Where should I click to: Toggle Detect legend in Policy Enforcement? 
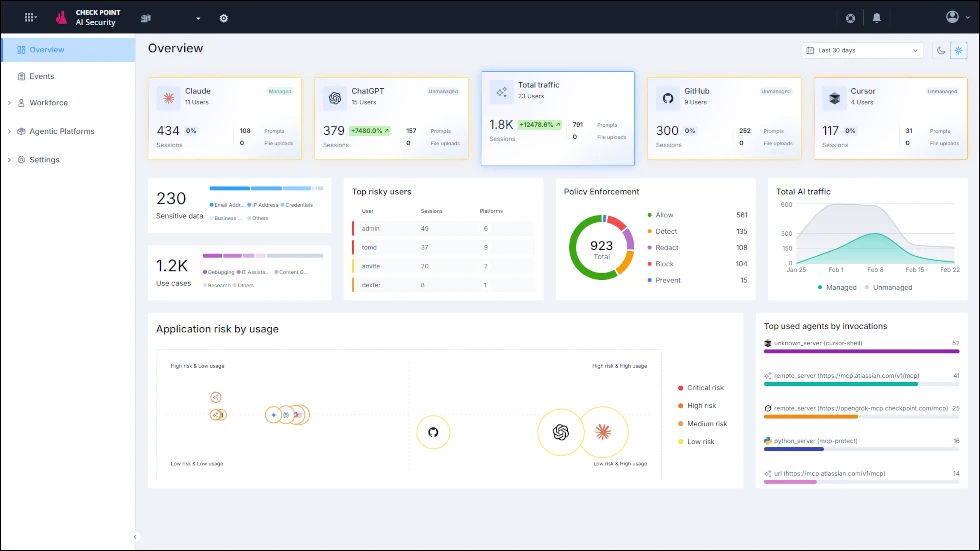(x=662, y=231)
